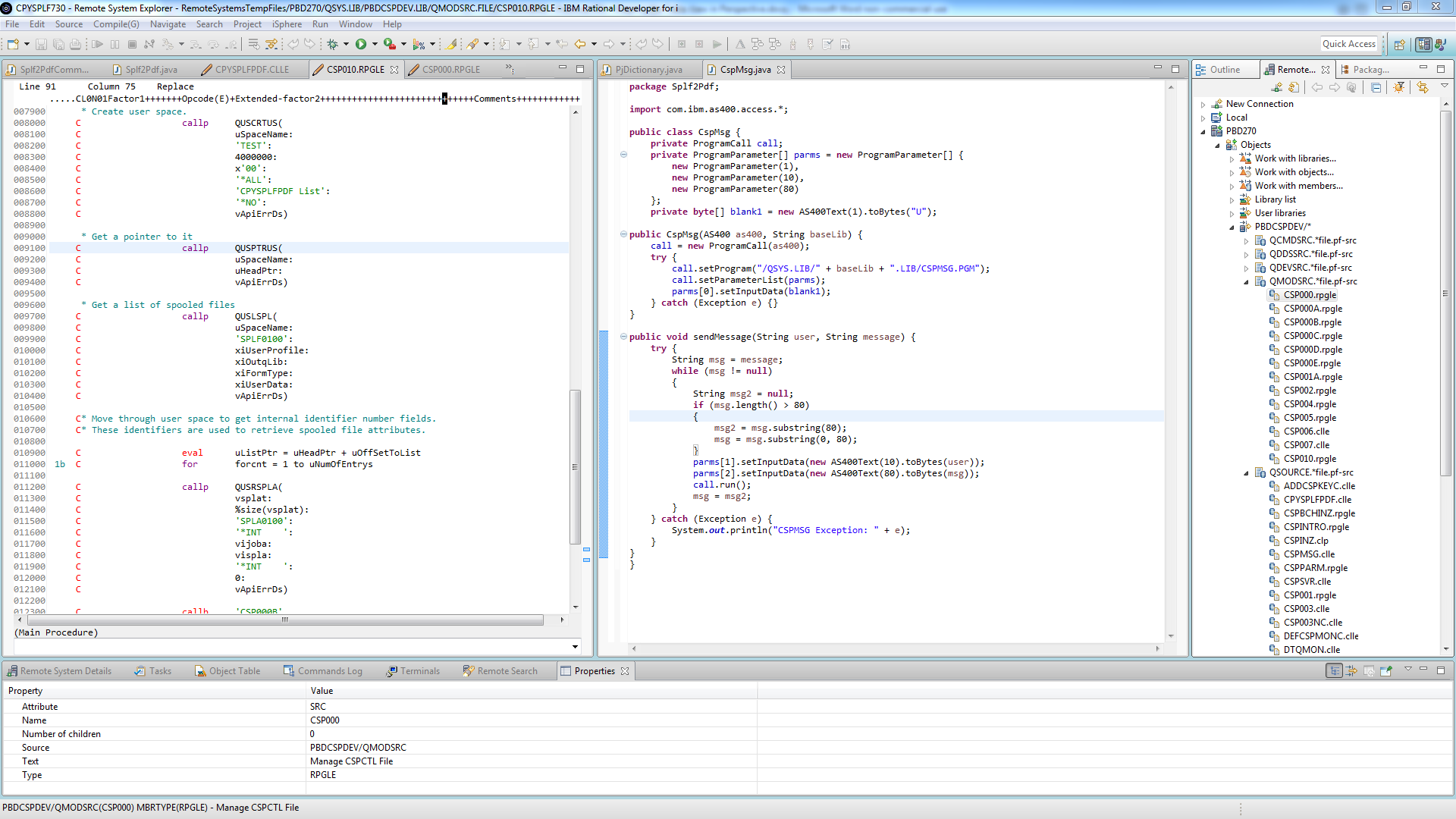1456x819 pixels.
Task: Toggle Quick filter icon in Remote Systems
Action: click(x=1399, y=87)
